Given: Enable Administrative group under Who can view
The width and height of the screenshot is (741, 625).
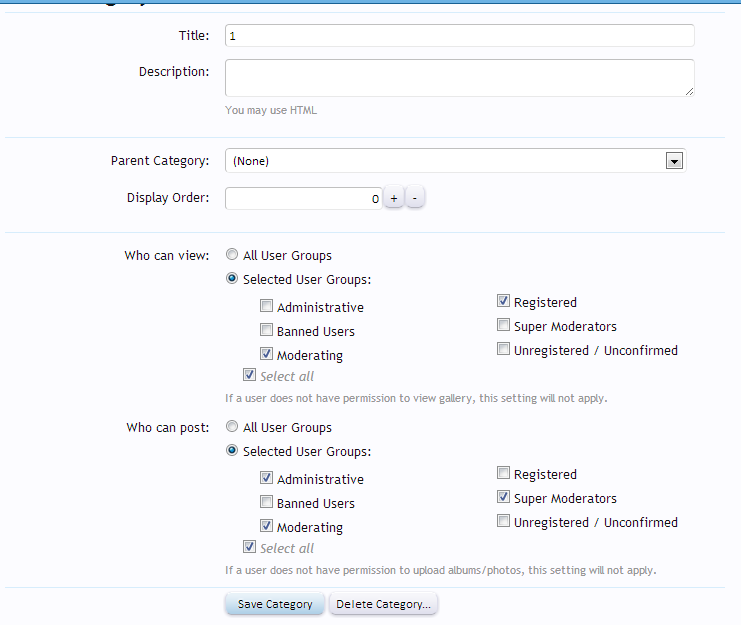Looking at the screenshot, I should click(266, 307).
